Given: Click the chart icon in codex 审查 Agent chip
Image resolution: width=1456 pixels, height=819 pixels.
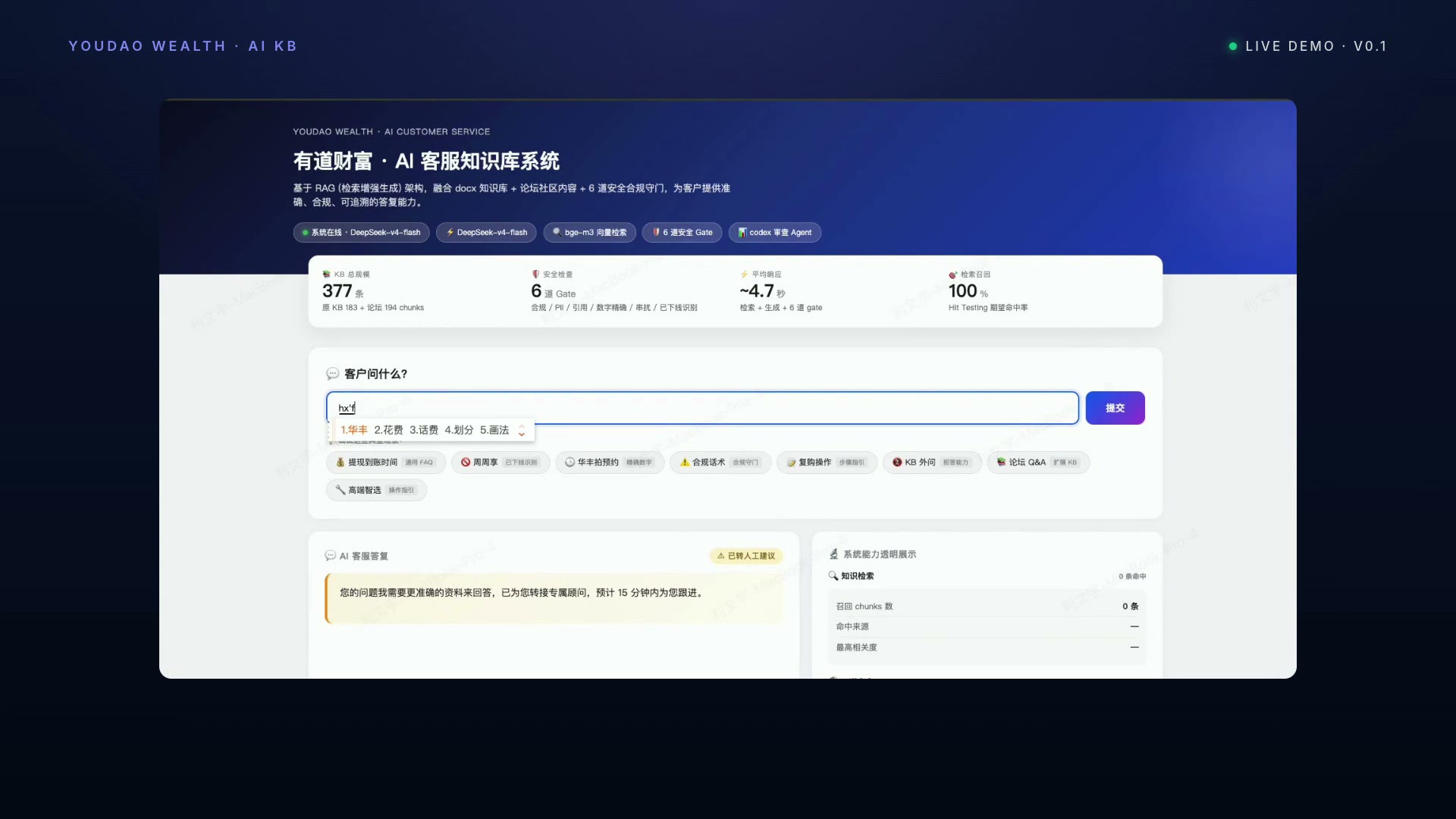Looking at the screenshot, I should pyautogui.click(x=742, y=233).
